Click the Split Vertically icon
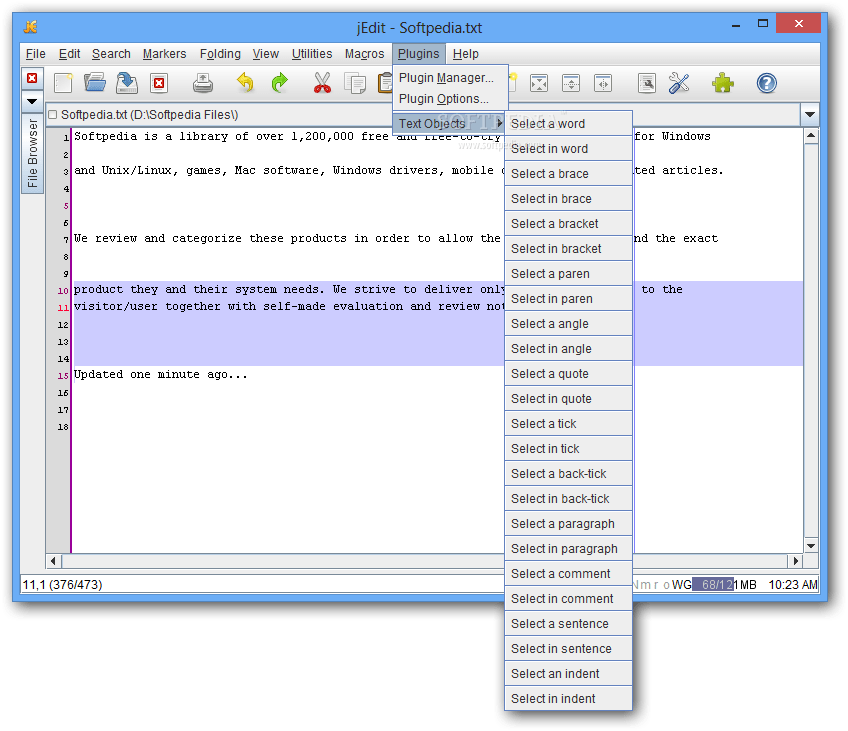Viewport: 848px width, 731px height. click(x=603, y=83)
